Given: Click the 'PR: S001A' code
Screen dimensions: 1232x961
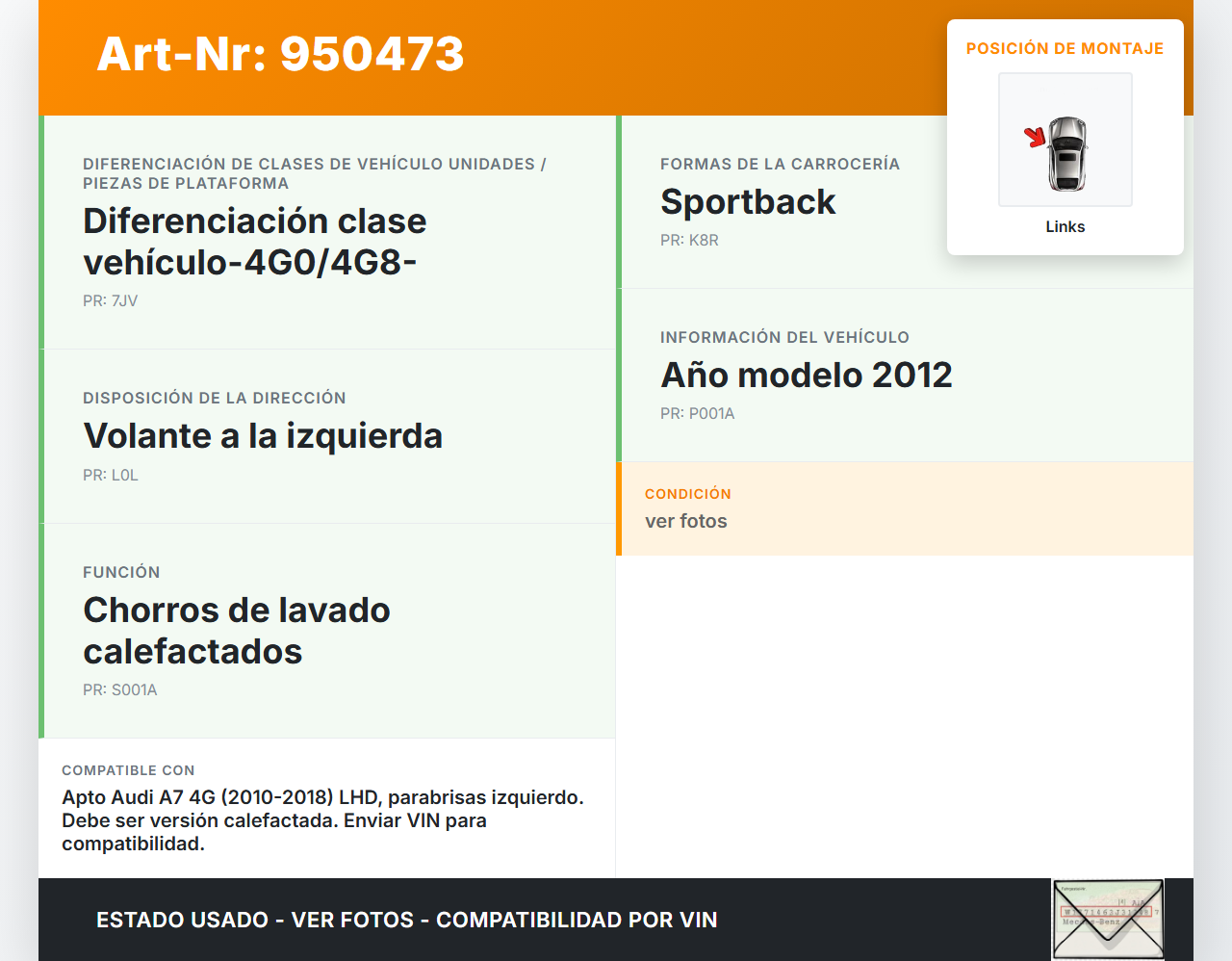Looking at the screenshot, I should (120, 689).
